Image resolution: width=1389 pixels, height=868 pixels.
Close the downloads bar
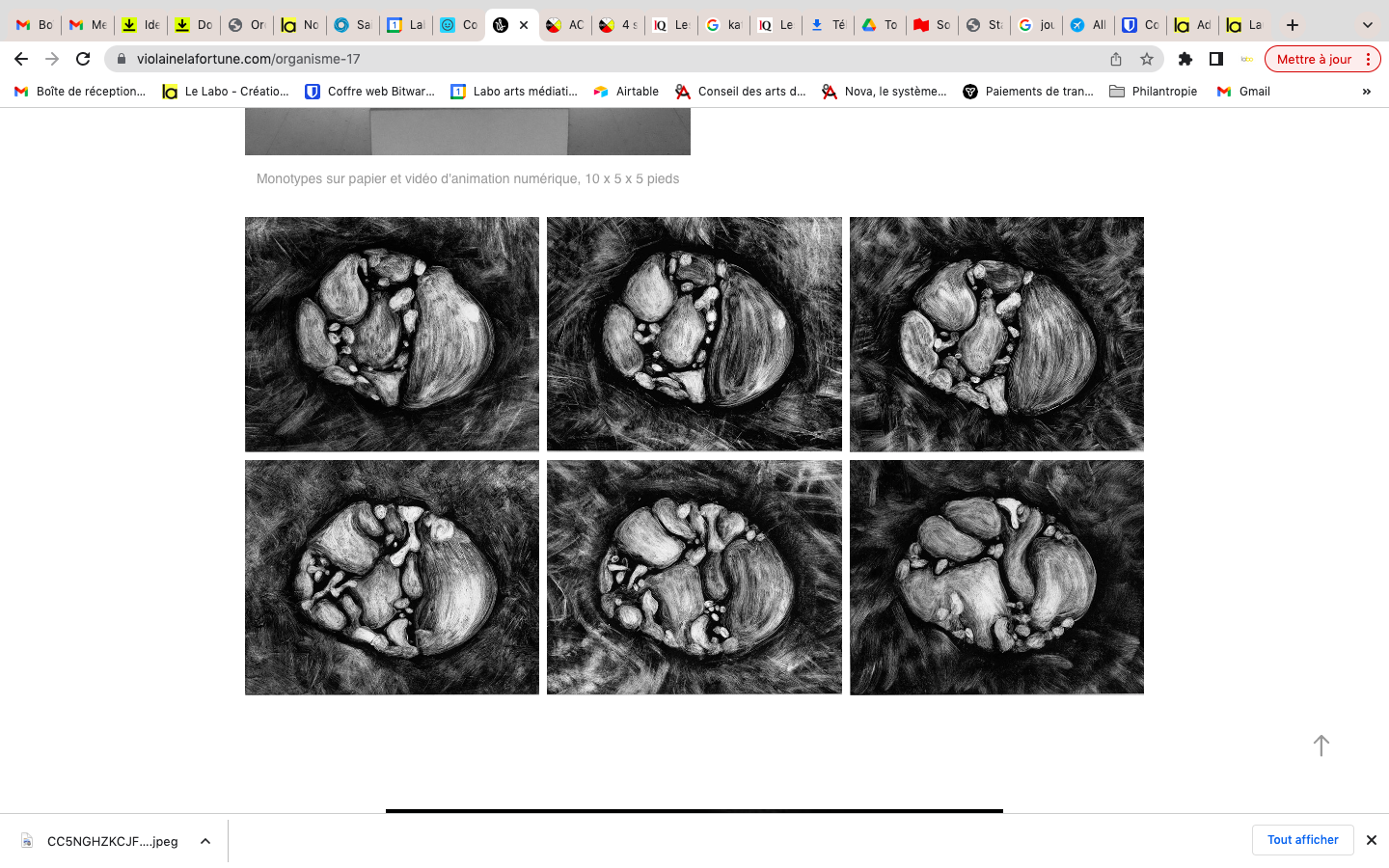point(1371,840)
